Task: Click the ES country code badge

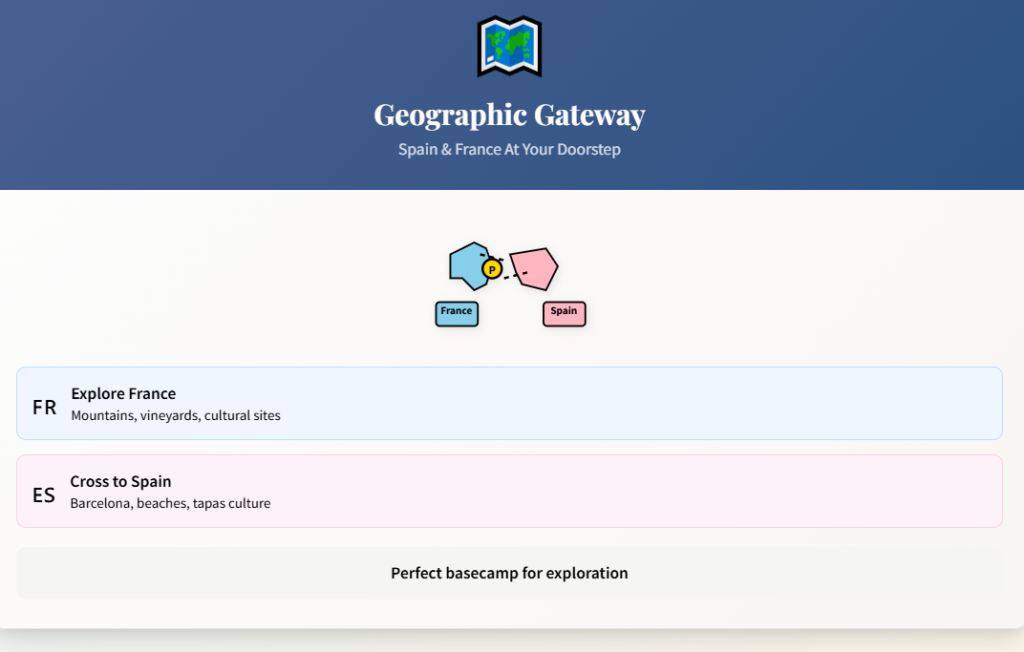Action: tap(43, 495)
